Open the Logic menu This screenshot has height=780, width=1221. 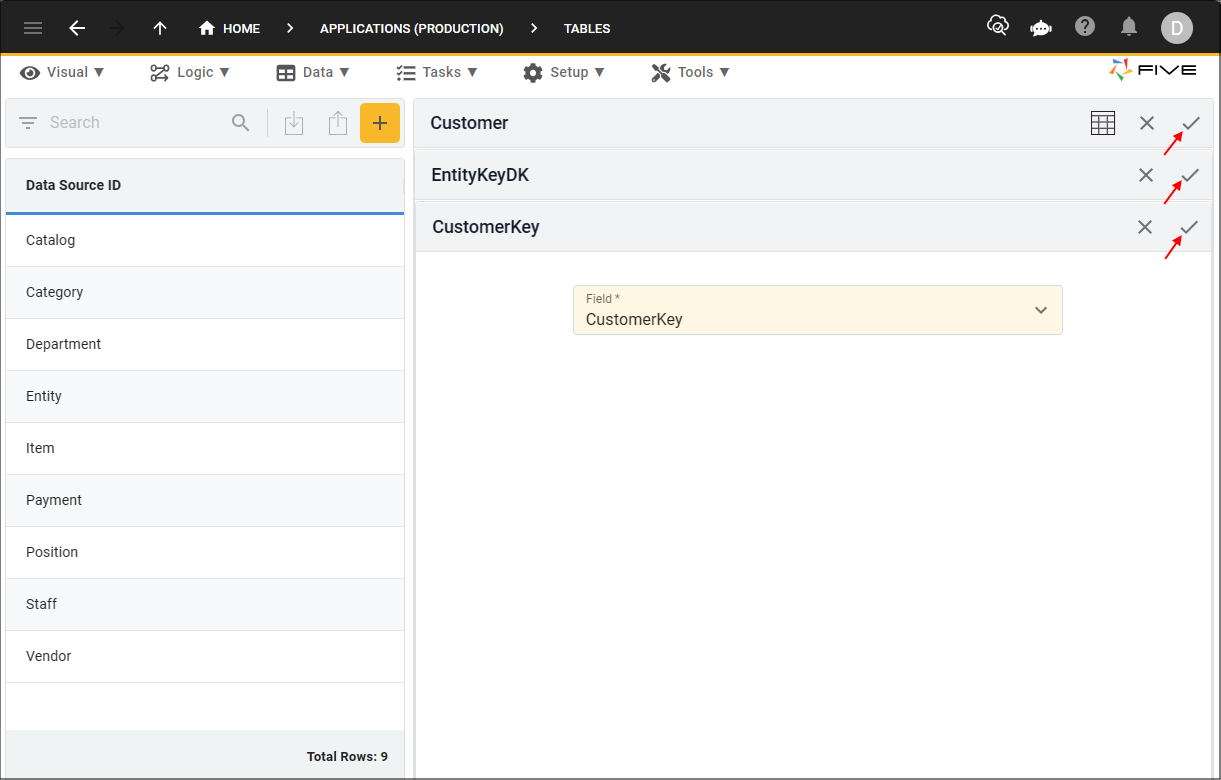pos(190,72)
